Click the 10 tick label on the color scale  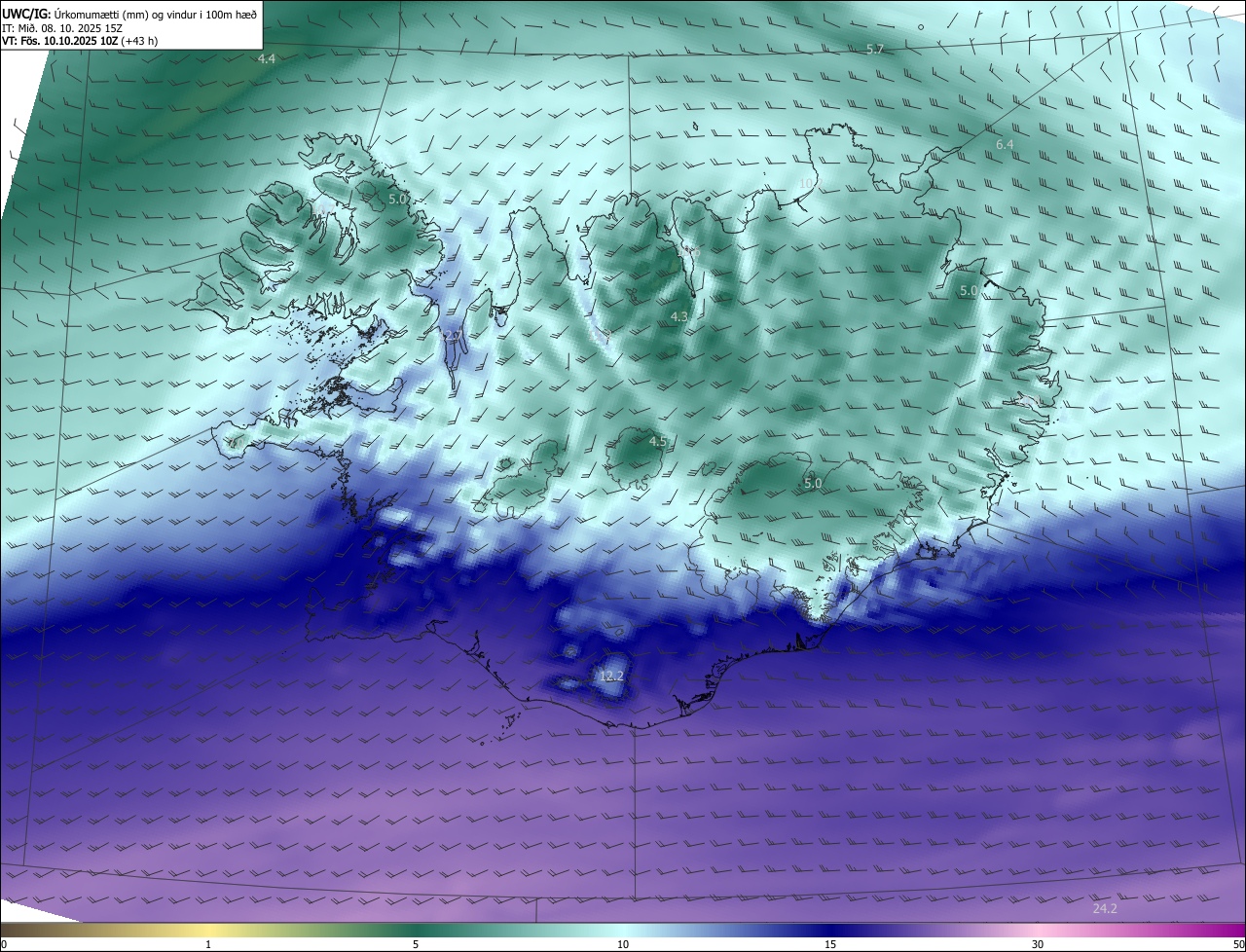(623, 945)
